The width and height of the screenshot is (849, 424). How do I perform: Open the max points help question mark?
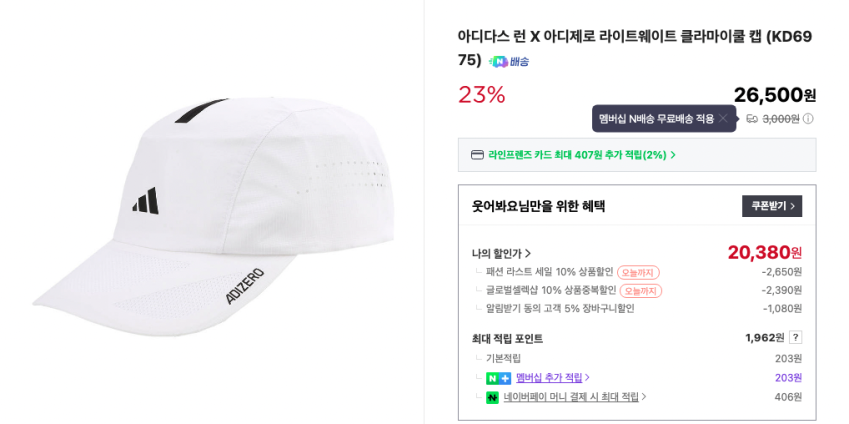click(x=795, y=338)
